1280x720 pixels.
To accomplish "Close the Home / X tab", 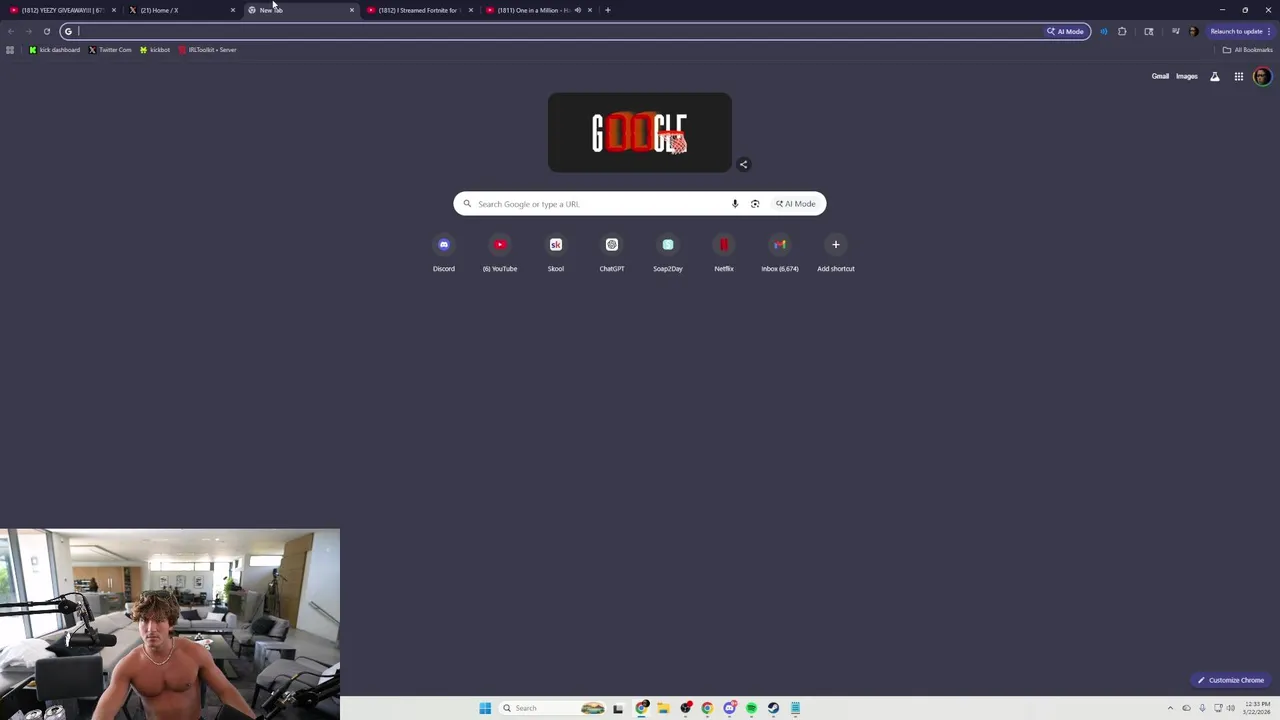I will tap(233, 10).
